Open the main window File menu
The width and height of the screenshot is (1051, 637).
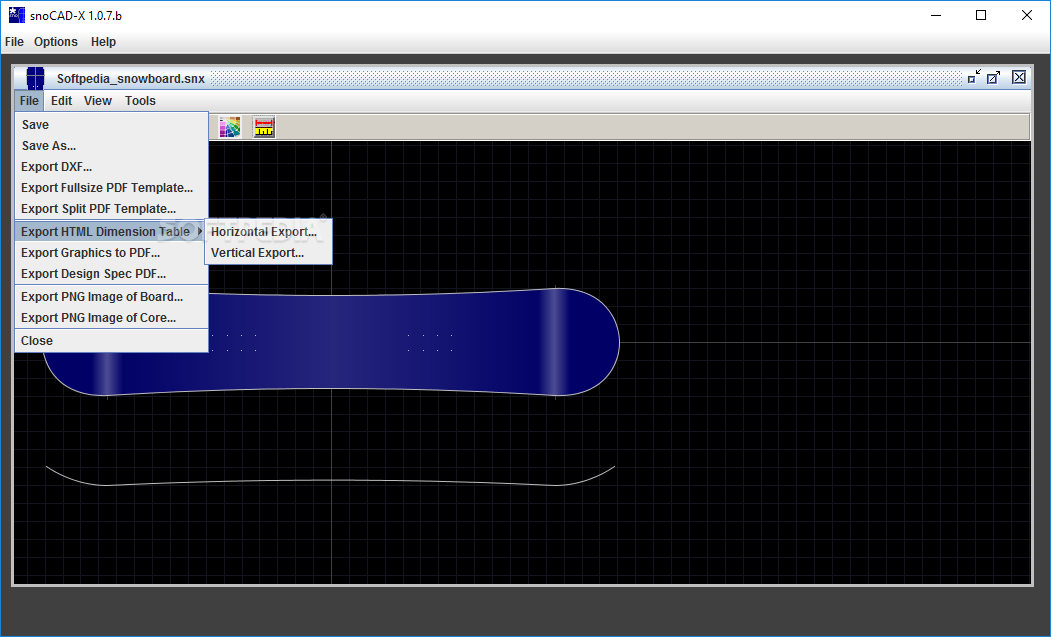pos(14,42)
